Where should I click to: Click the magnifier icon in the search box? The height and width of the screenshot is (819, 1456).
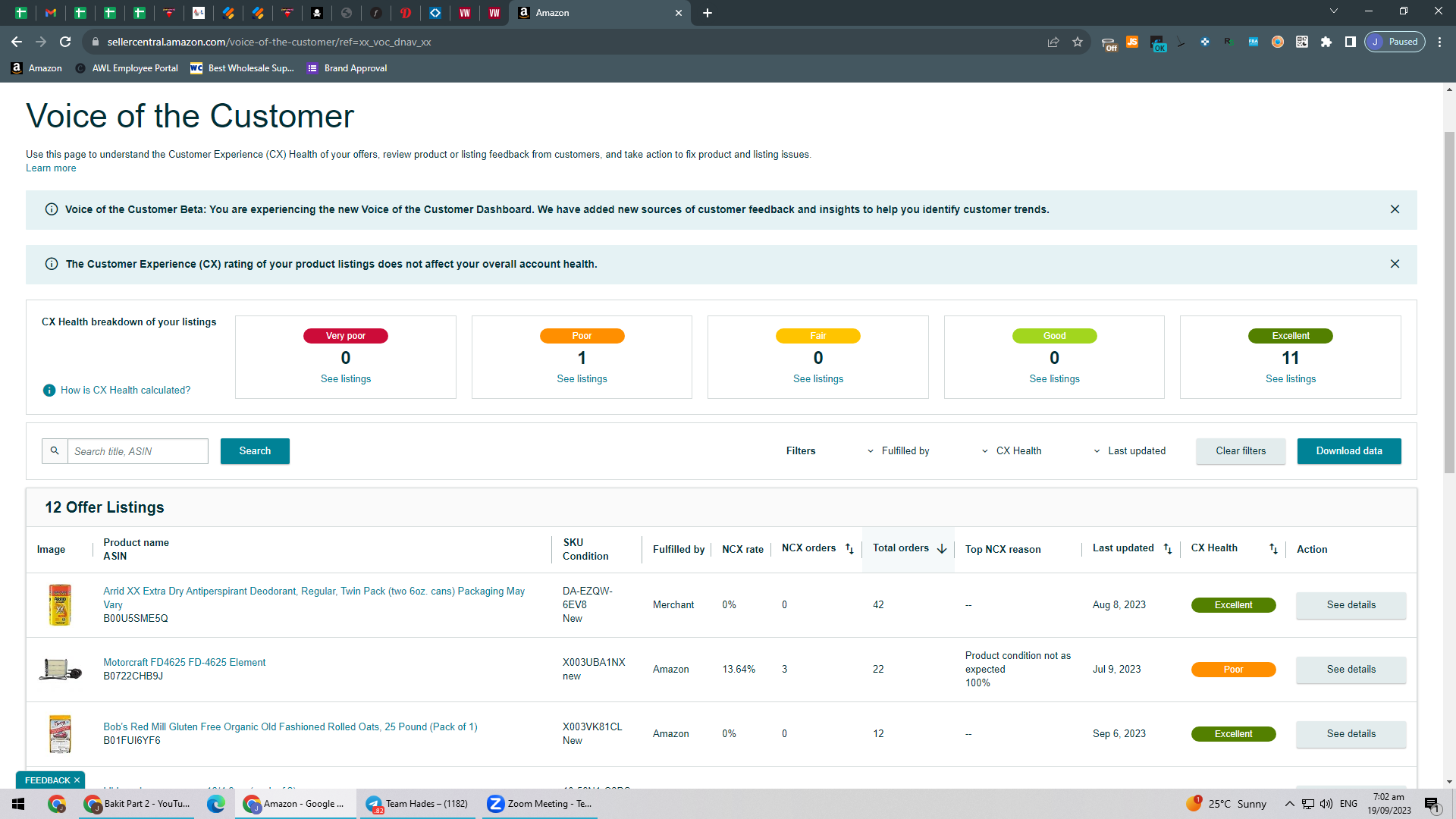click(55, 451)
